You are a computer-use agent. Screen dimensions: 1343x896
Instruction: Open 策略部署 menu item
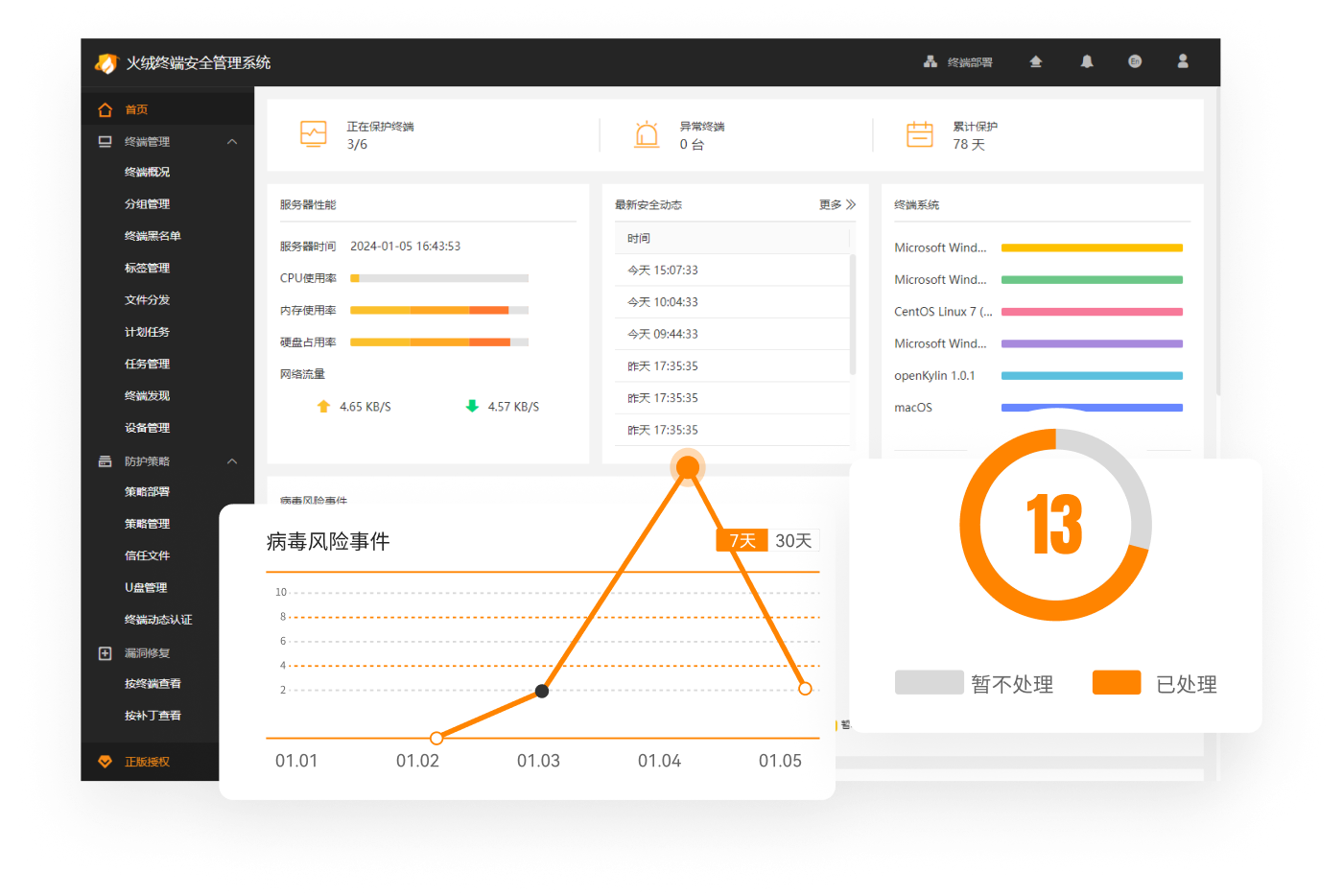[x=147, y=492]
